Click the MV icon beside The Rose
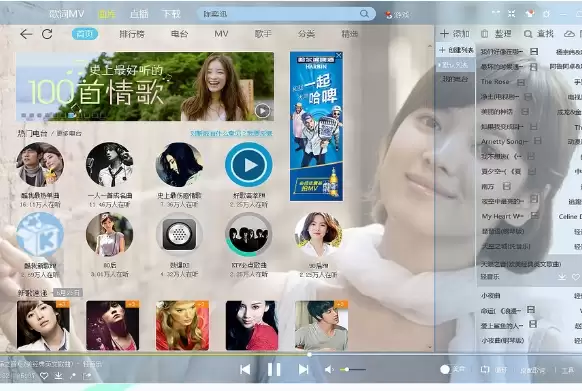 (521, 82)
